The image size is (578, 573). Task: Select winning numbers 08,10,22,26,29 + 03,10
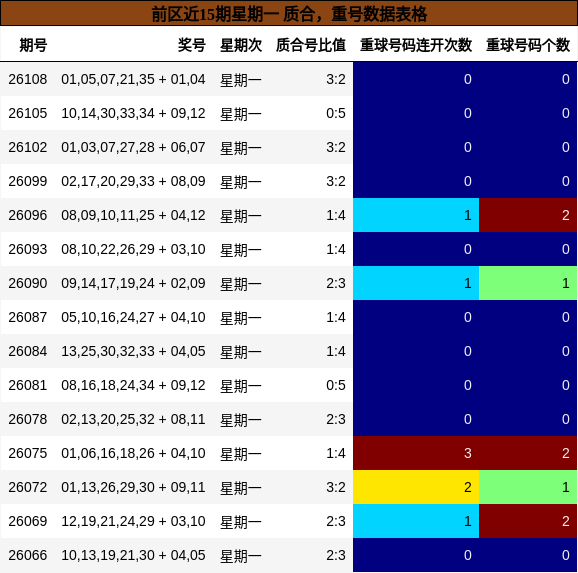pos(133,249)
